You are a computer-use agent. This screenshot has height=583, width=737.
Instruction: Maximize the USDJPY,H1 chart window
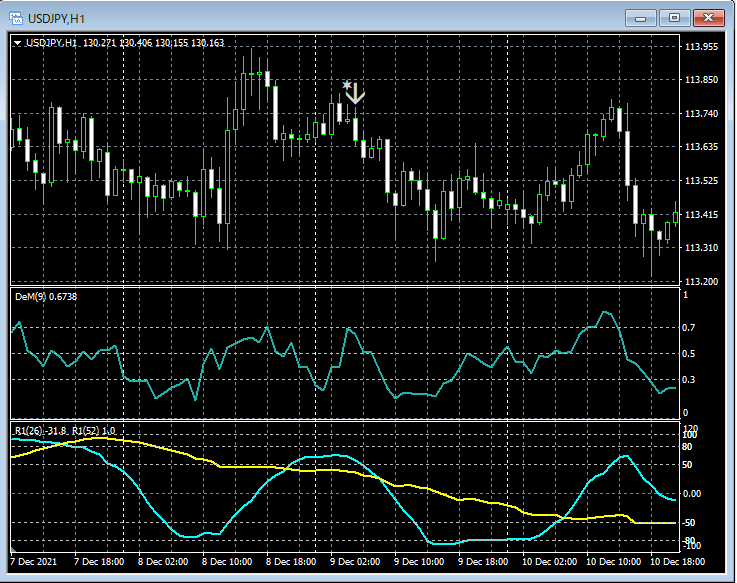pos(674,17)
